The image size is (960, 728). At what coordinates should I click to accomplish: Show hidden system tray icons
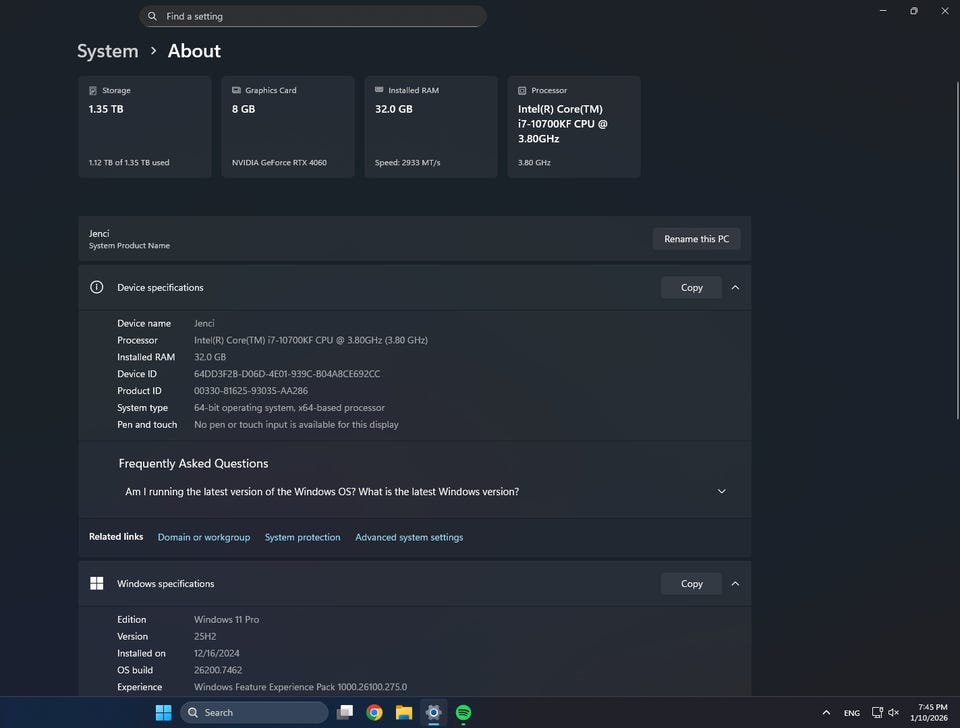click(x=826, y=712)
